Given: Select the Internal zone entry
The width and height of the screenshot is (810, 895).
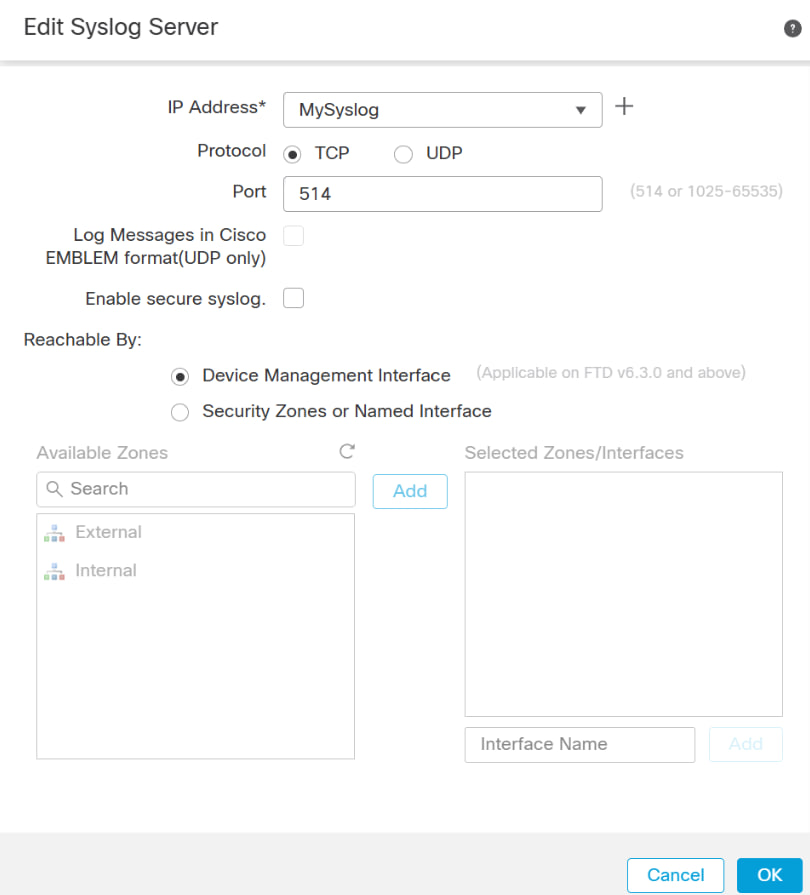Looking at the screenshot, I should pyautogui.click(x=105, y=570).
